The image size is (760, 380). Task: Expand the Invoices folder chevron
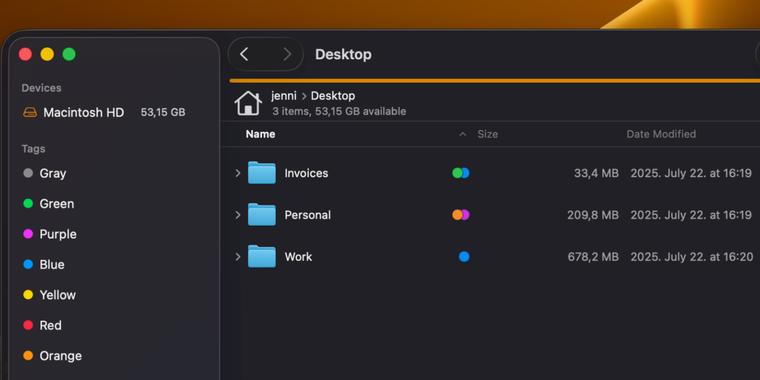[238, 173]
